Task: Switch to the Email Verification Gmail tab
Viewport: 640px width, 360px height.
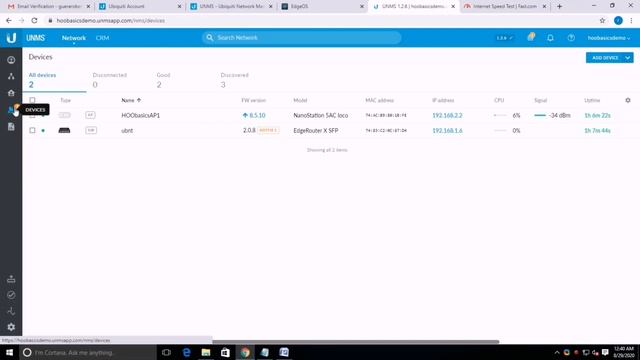Action: (x=49, y=7)
